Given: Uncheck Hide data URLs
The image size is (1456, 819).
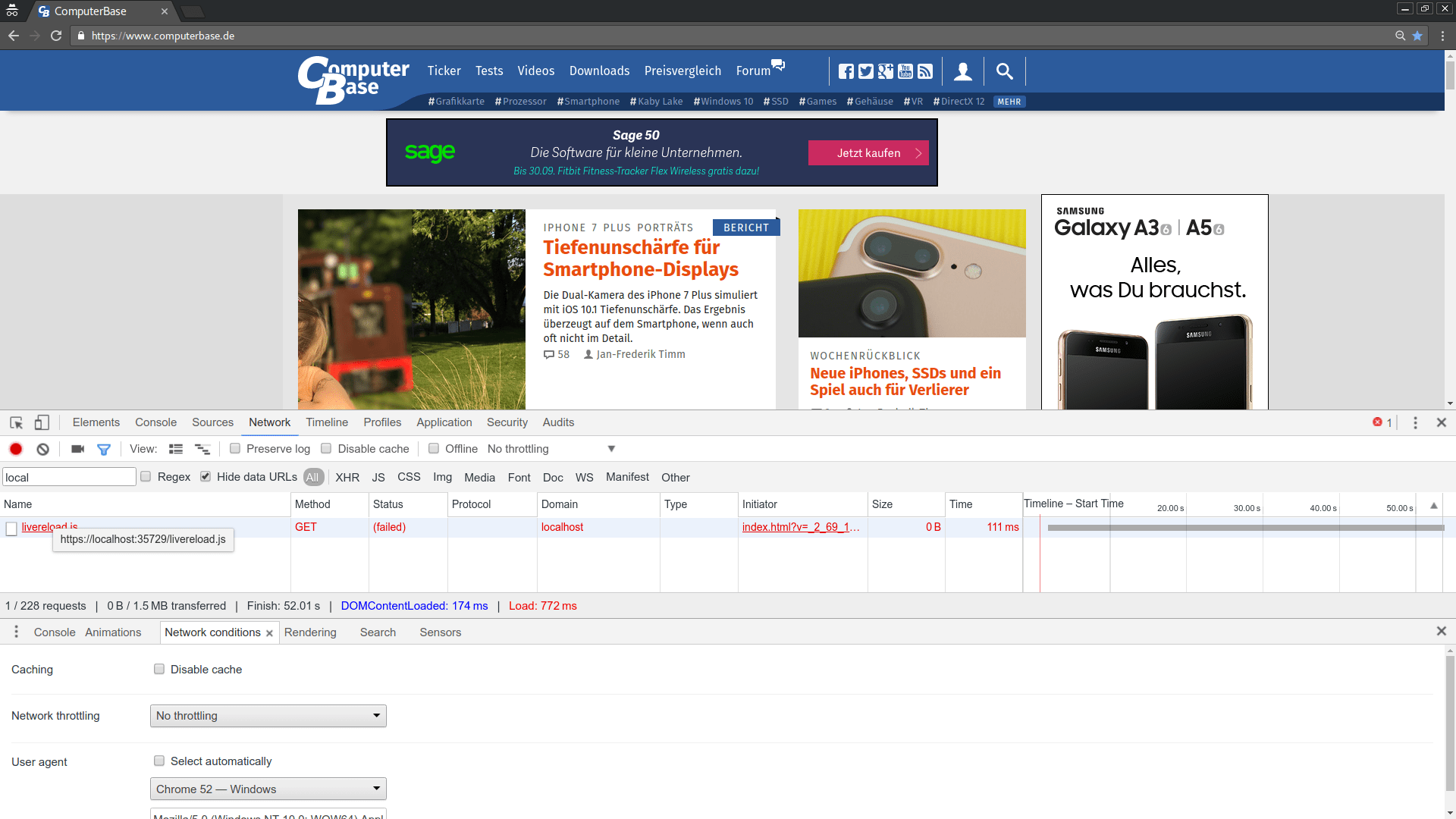Looking at the screenshot, I should pos(206,477).
